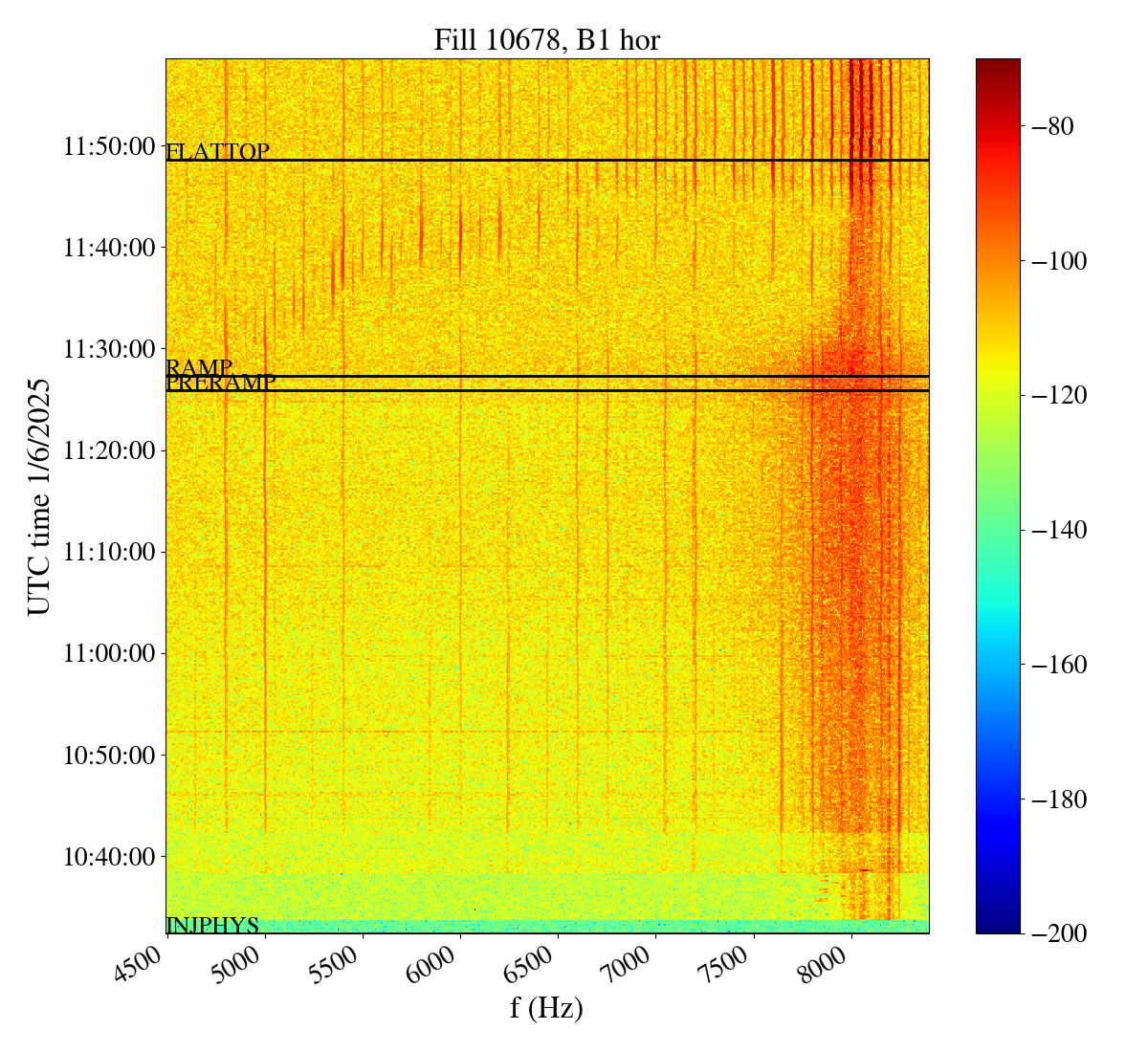Click the 11:30:00 time tick label
Image resolution: width=1148 pixels, height=1052 pixels.
click(x=108, y=349)
